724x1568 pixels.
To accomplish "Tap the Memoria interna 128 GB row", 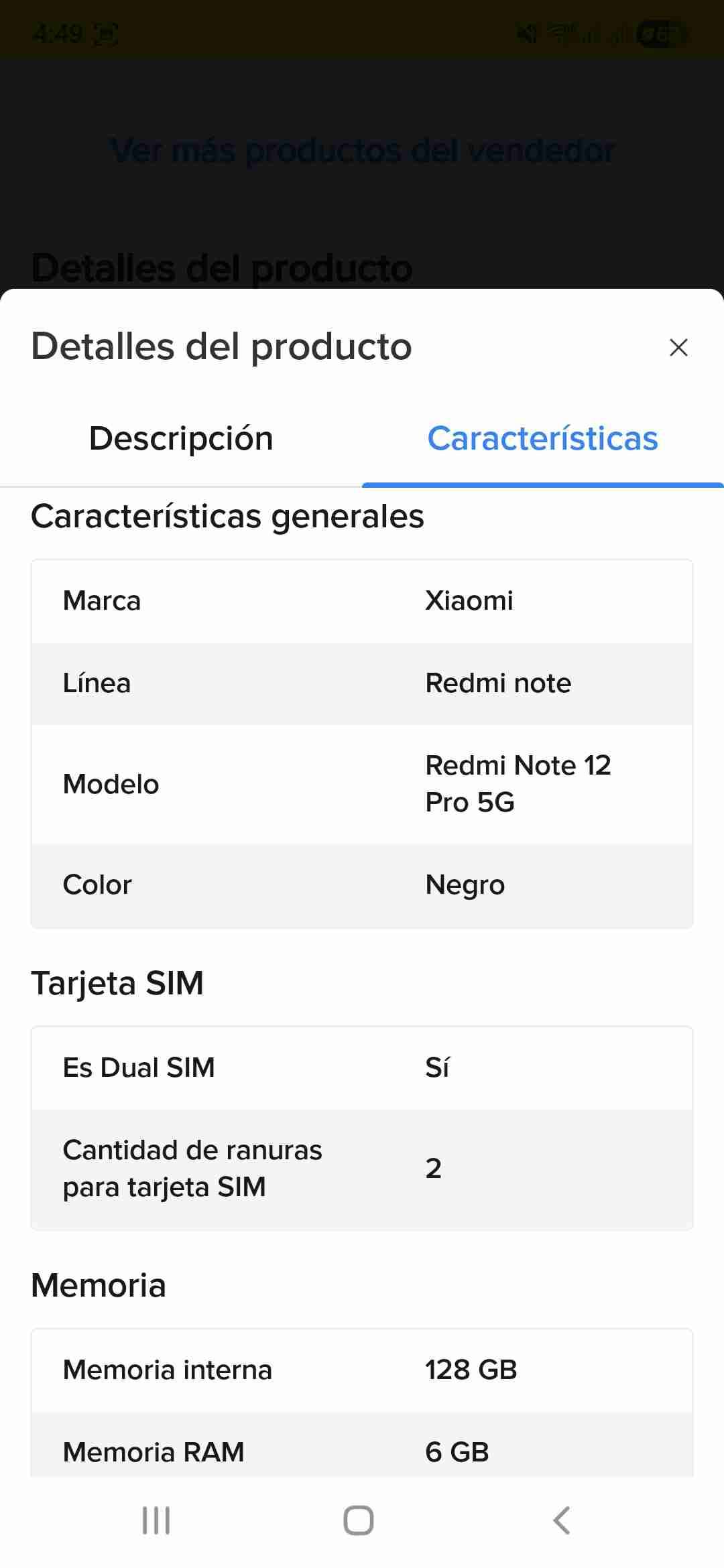I will (362, 1370).
